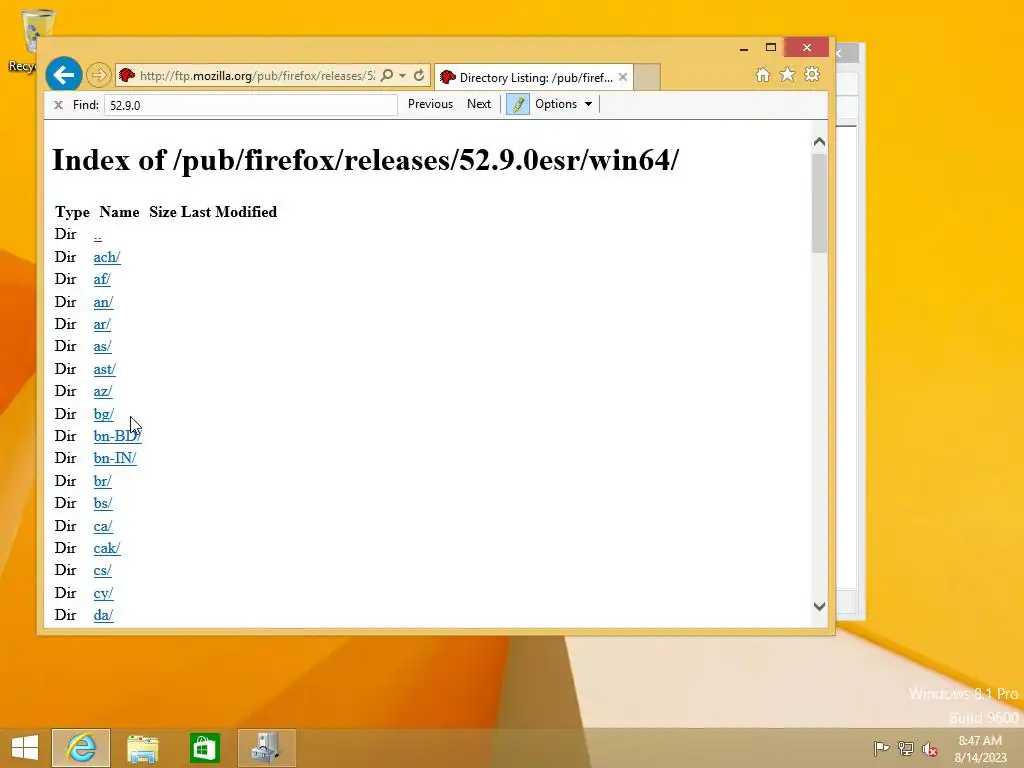The width and height of the screenshot is (1024, 768).
Task: Toggle the highlight all matches pencil icon
Action: click(x=518, y=104)
